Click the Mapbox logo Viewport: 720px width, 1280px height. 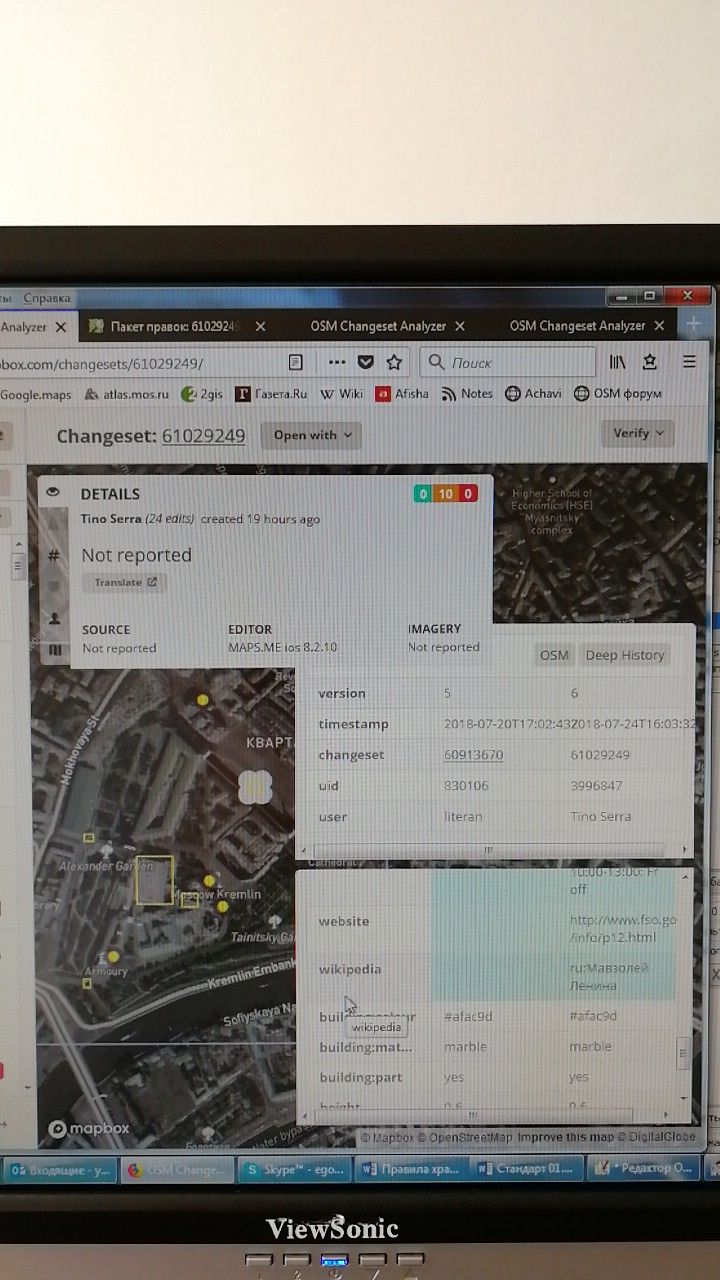coord(89,1128)
